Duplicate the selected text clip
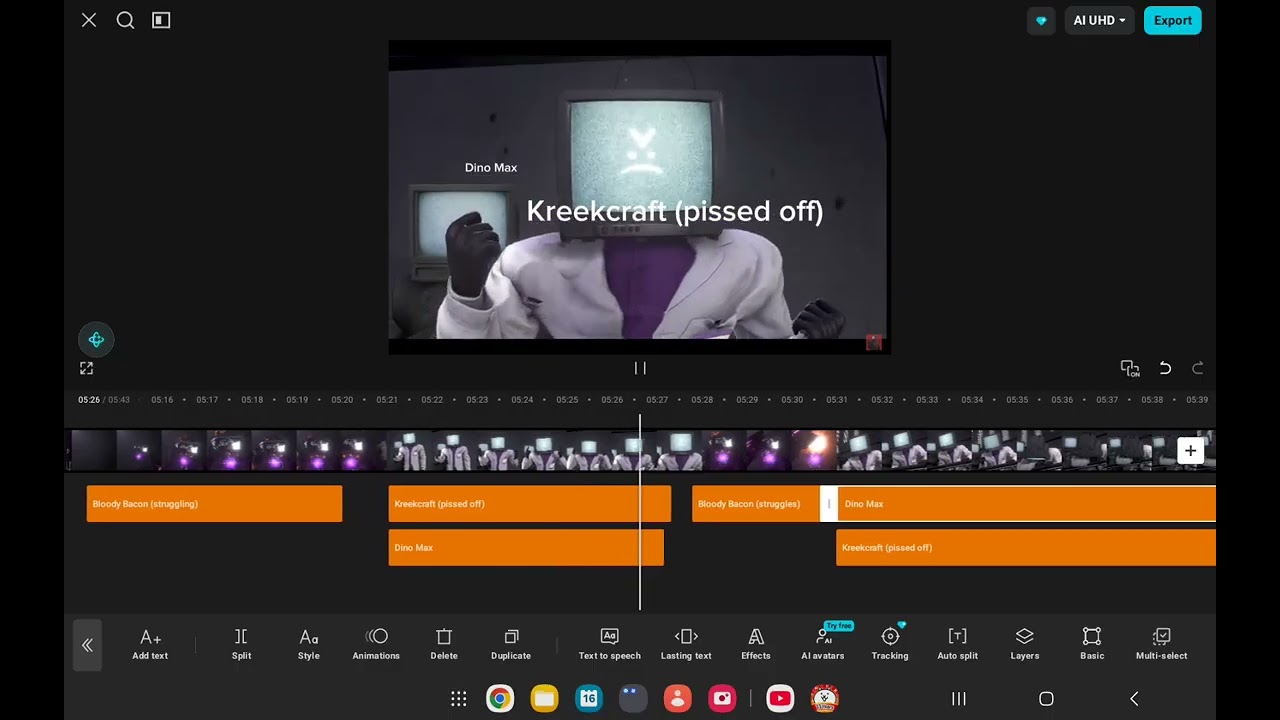 (511, 644)
